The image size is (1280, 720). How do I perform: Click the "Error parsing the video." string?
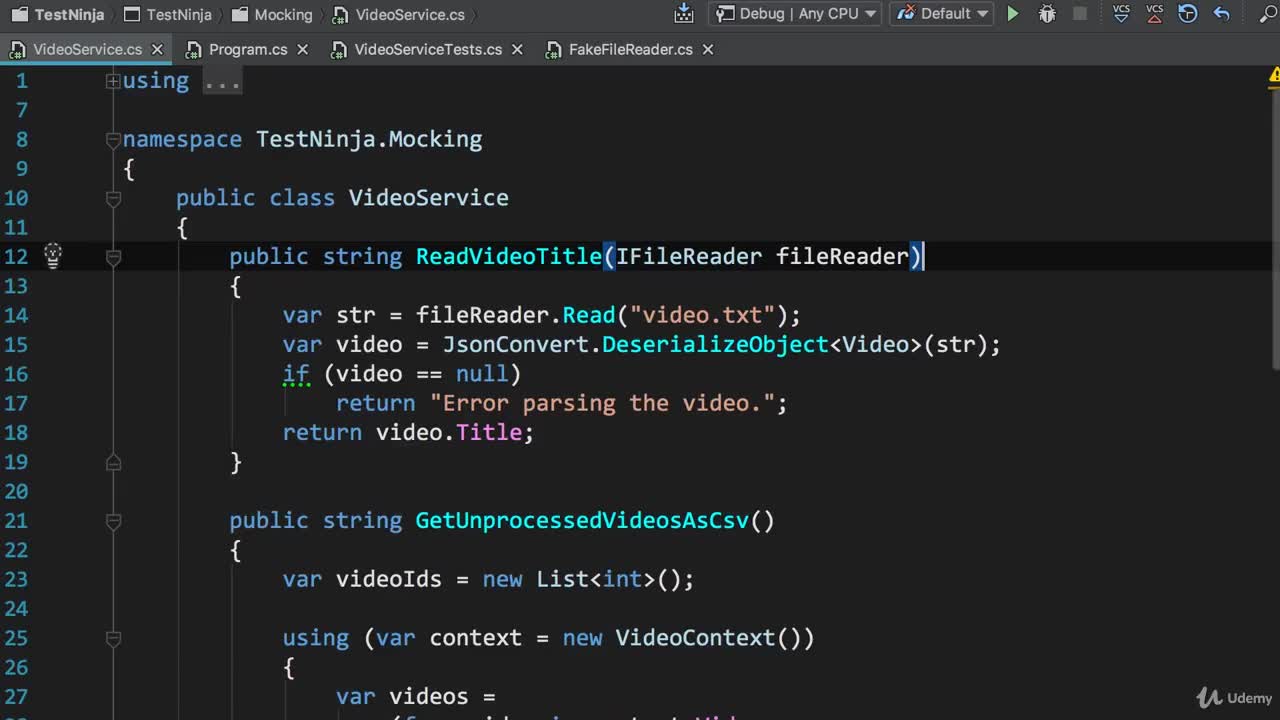(603, 403)
